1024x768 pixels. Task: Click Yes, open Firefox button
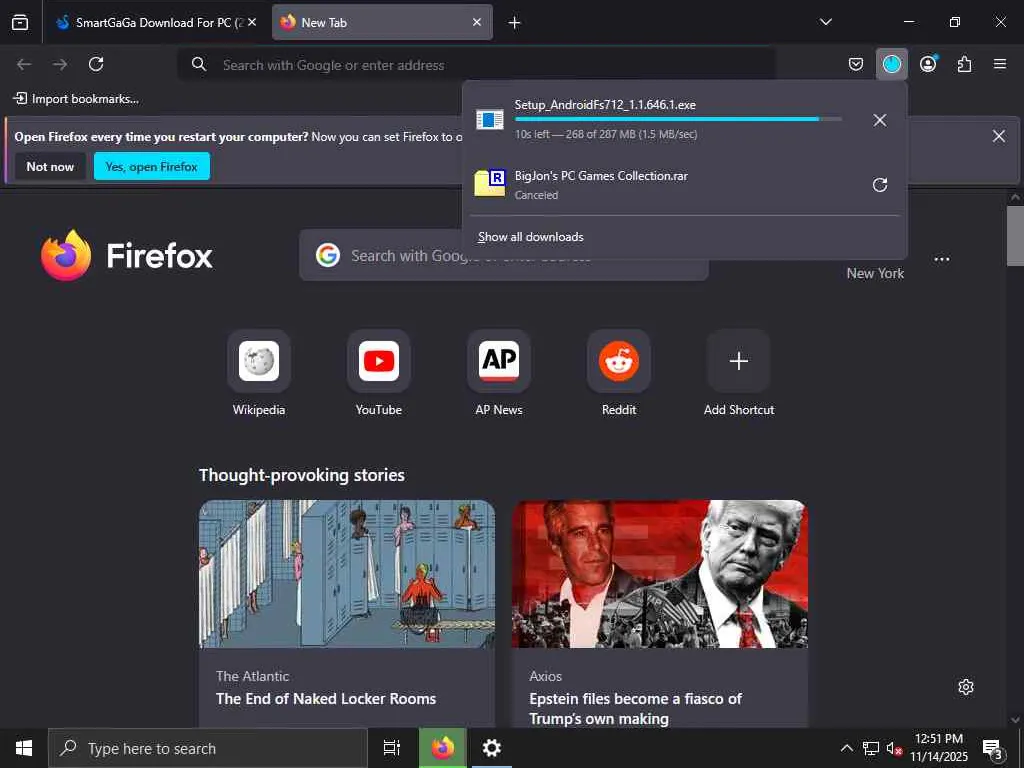152,167
